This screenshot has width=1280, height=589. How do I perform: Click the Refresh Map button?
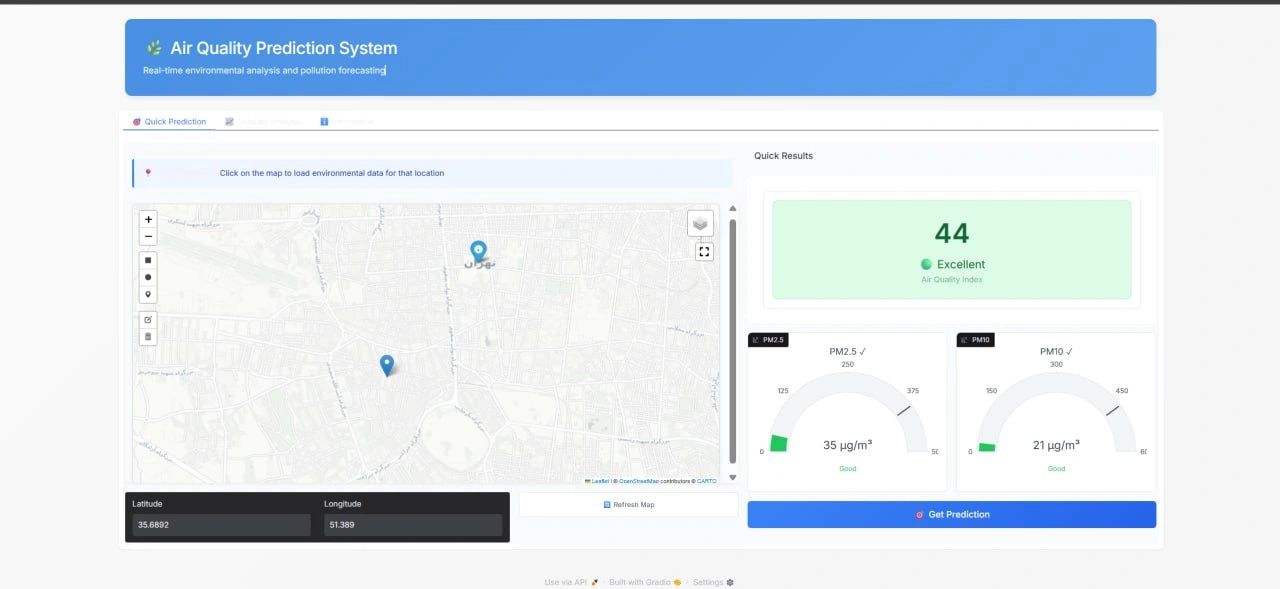628,505
